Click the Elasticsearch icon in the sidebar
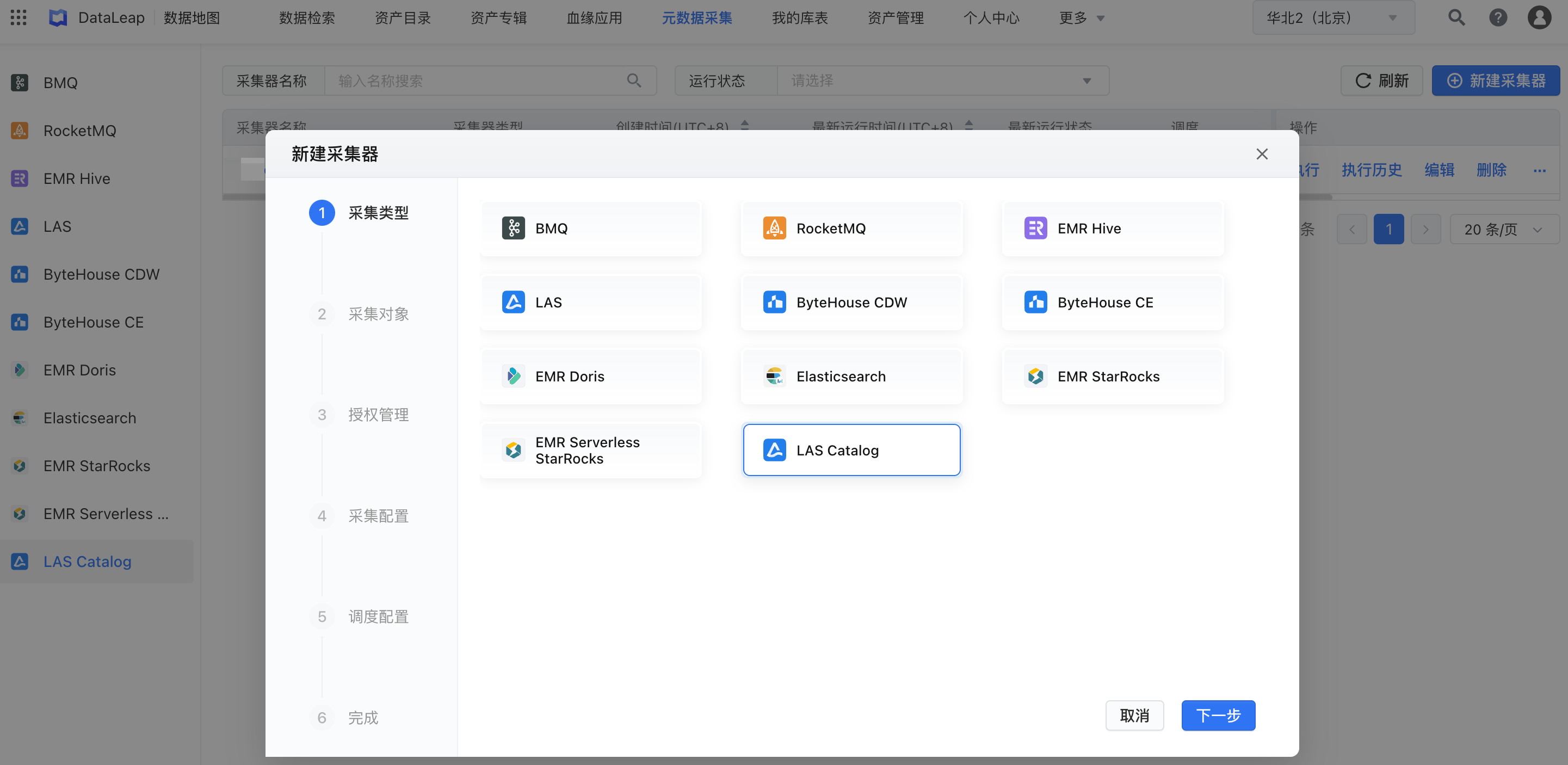 pyautogui.click(x=20, y=417)
